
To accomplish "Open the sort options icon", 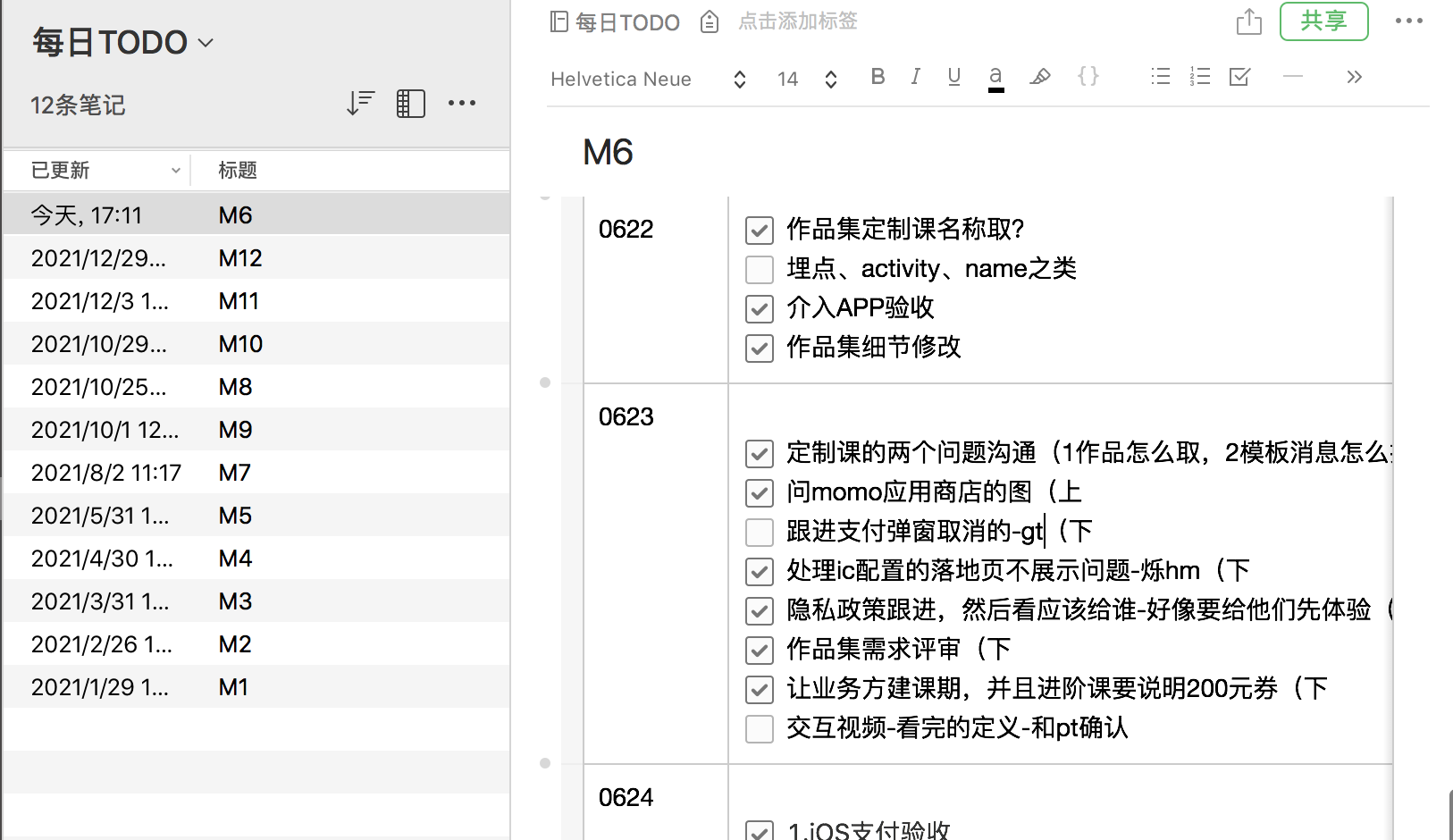I will (x=360, y=104).
